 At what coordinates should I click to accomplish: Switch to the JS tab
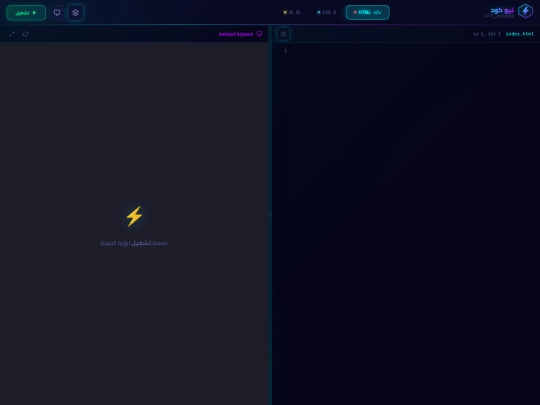pos(292,12)
